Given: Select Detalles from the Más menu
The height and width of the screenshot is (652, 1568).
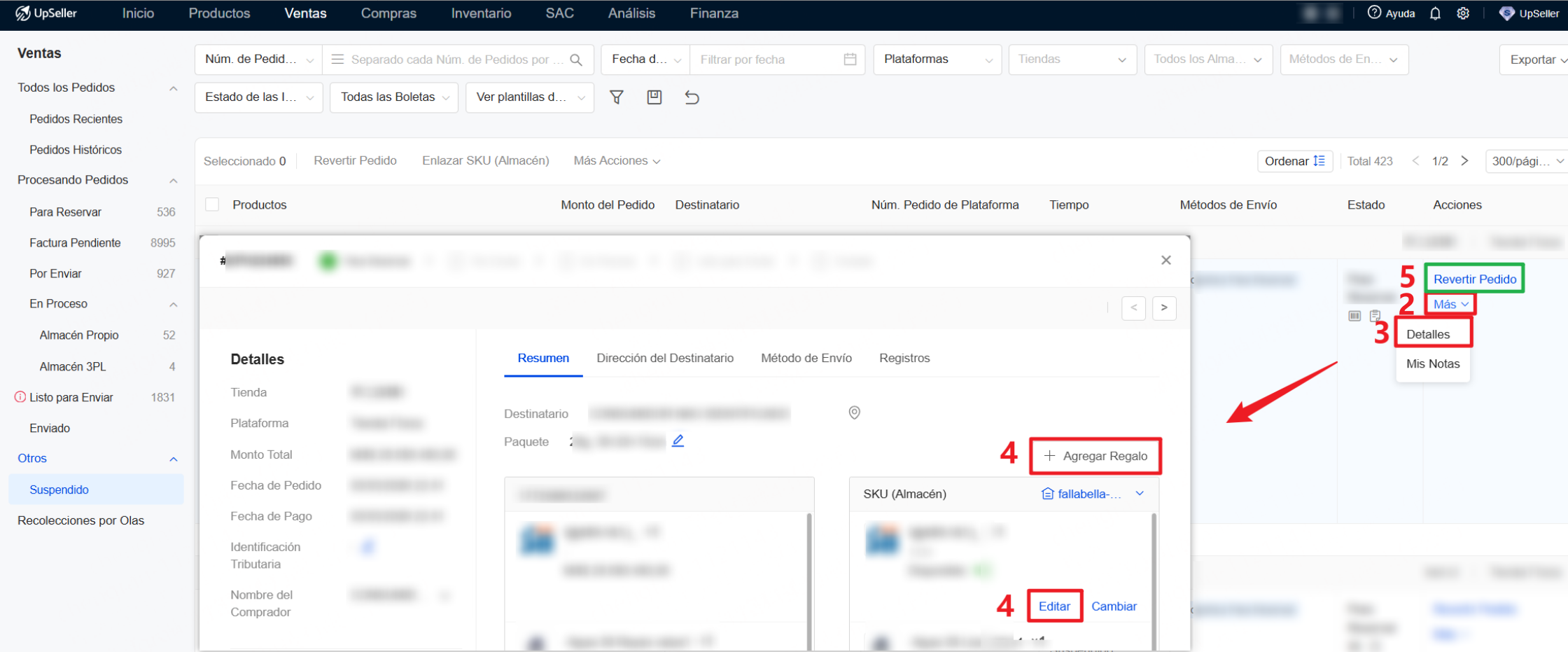Looking at the screenshot, I should (1428, 334).
